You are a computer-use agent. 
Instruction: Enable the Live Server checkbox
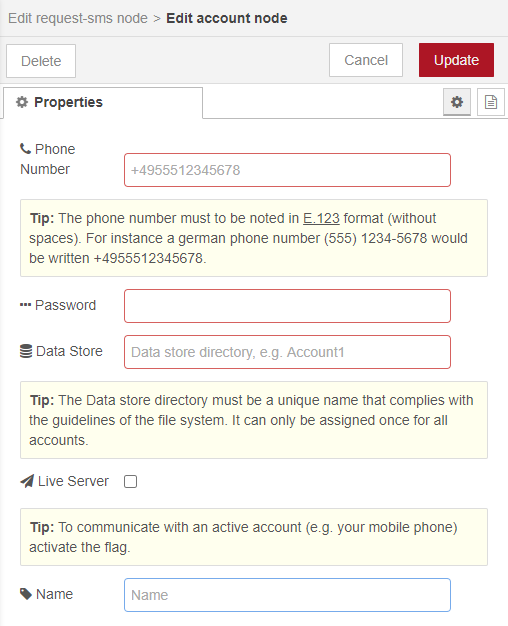click(131, 481)
